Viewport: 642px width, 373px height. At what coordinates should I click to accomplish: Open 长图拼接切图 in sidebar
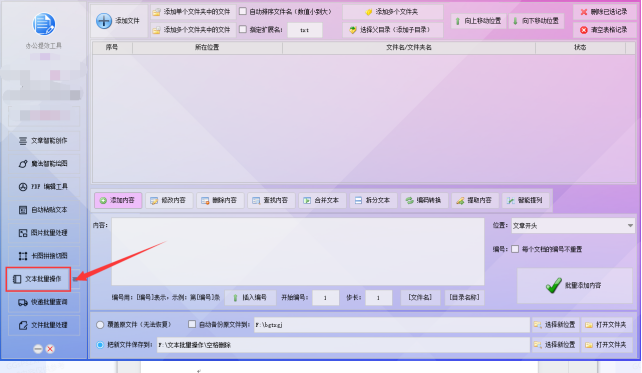(44, 256)
